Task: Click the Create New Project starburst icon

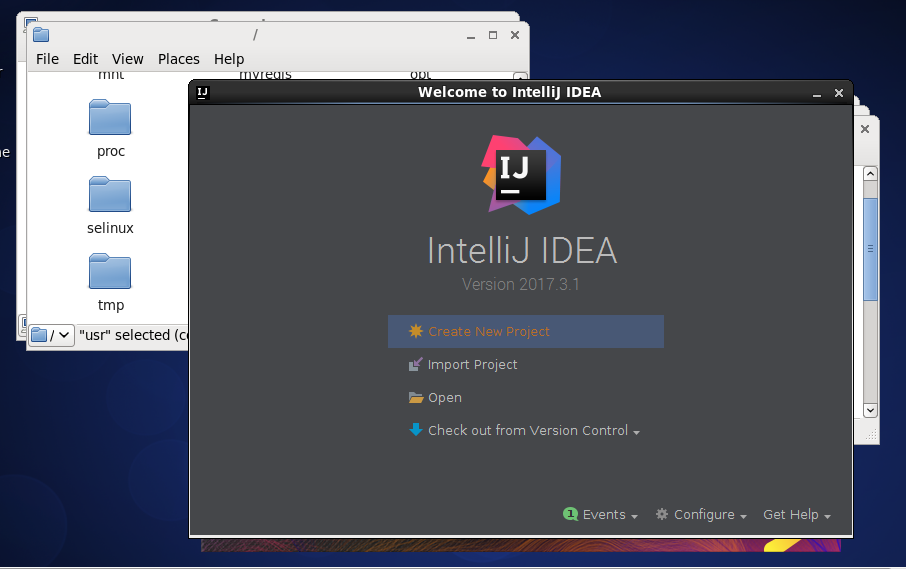Action: click(x=415, y=331)
